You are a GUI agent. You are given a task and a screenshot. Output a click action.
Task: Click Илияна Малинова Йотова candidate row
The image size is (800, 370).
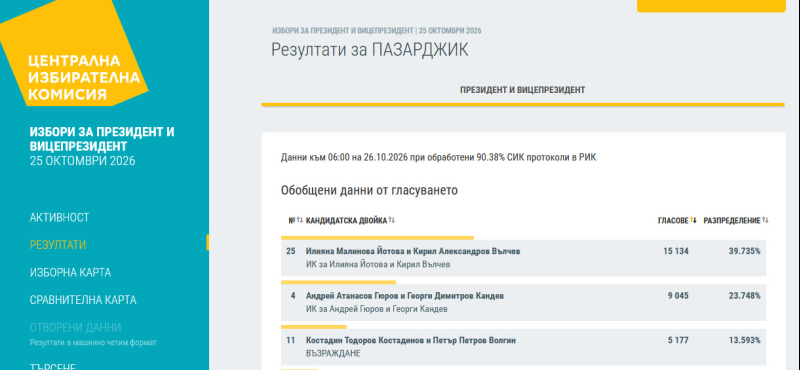click(523, 258)
